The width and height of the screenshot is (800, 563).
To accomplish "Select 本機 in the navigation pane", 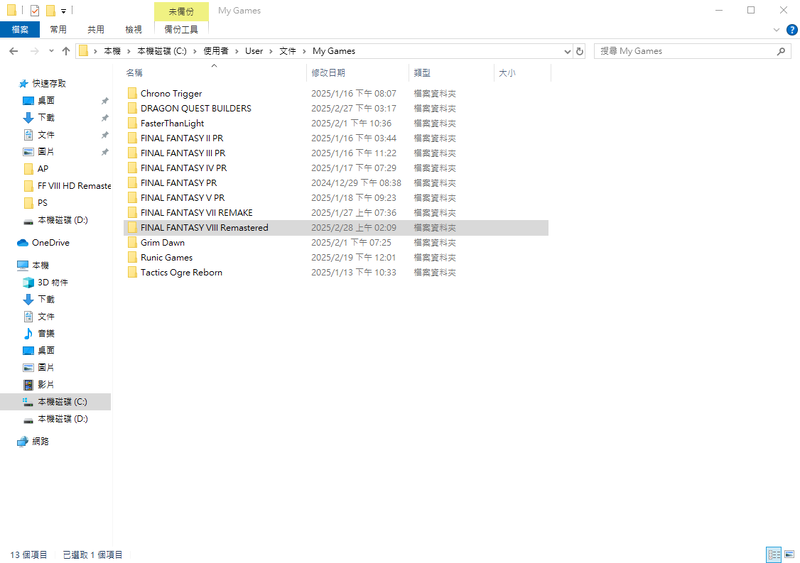I will [40, 265].
